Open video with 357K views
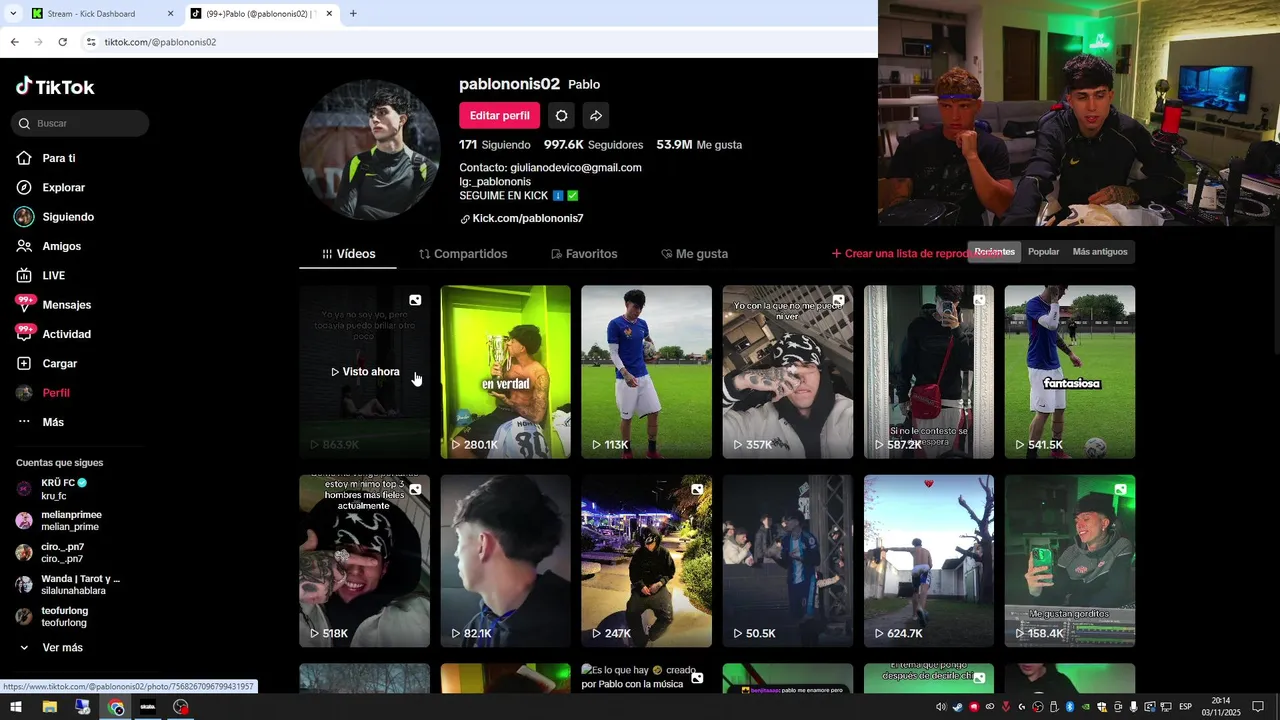1280x720 pixels. click(788, 372)
